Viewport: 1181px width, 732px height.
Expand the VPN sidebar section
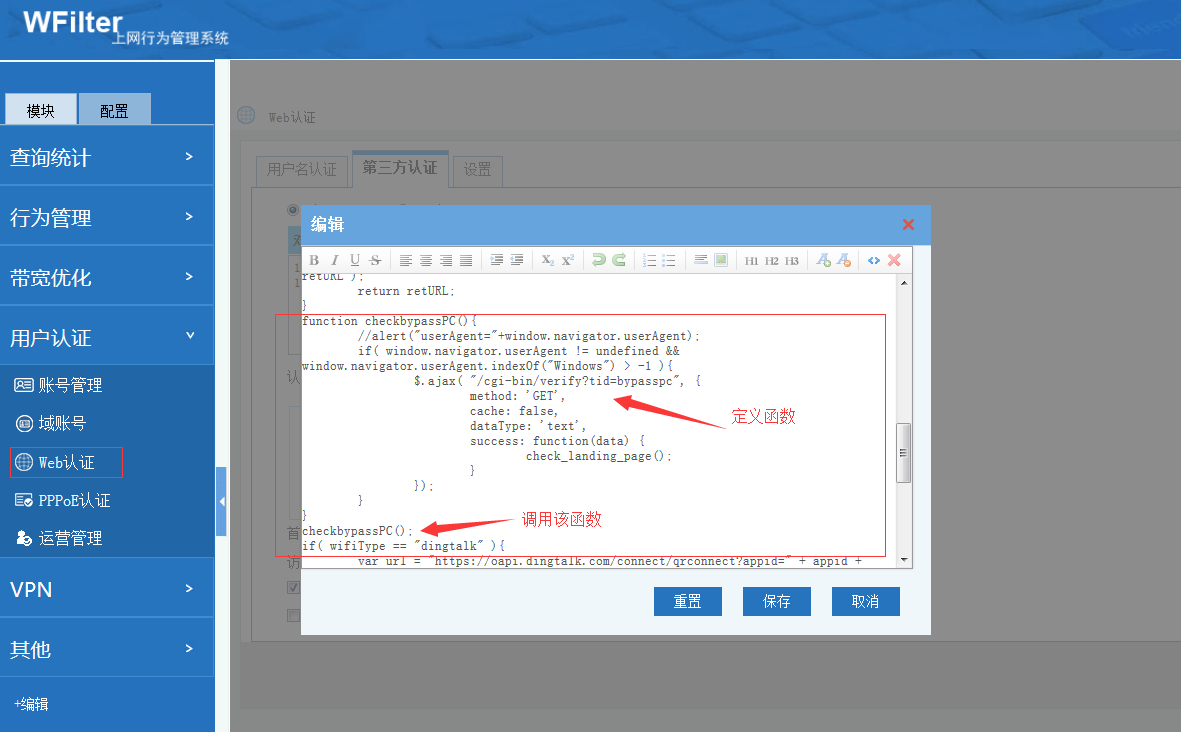(x=106, y=589)
